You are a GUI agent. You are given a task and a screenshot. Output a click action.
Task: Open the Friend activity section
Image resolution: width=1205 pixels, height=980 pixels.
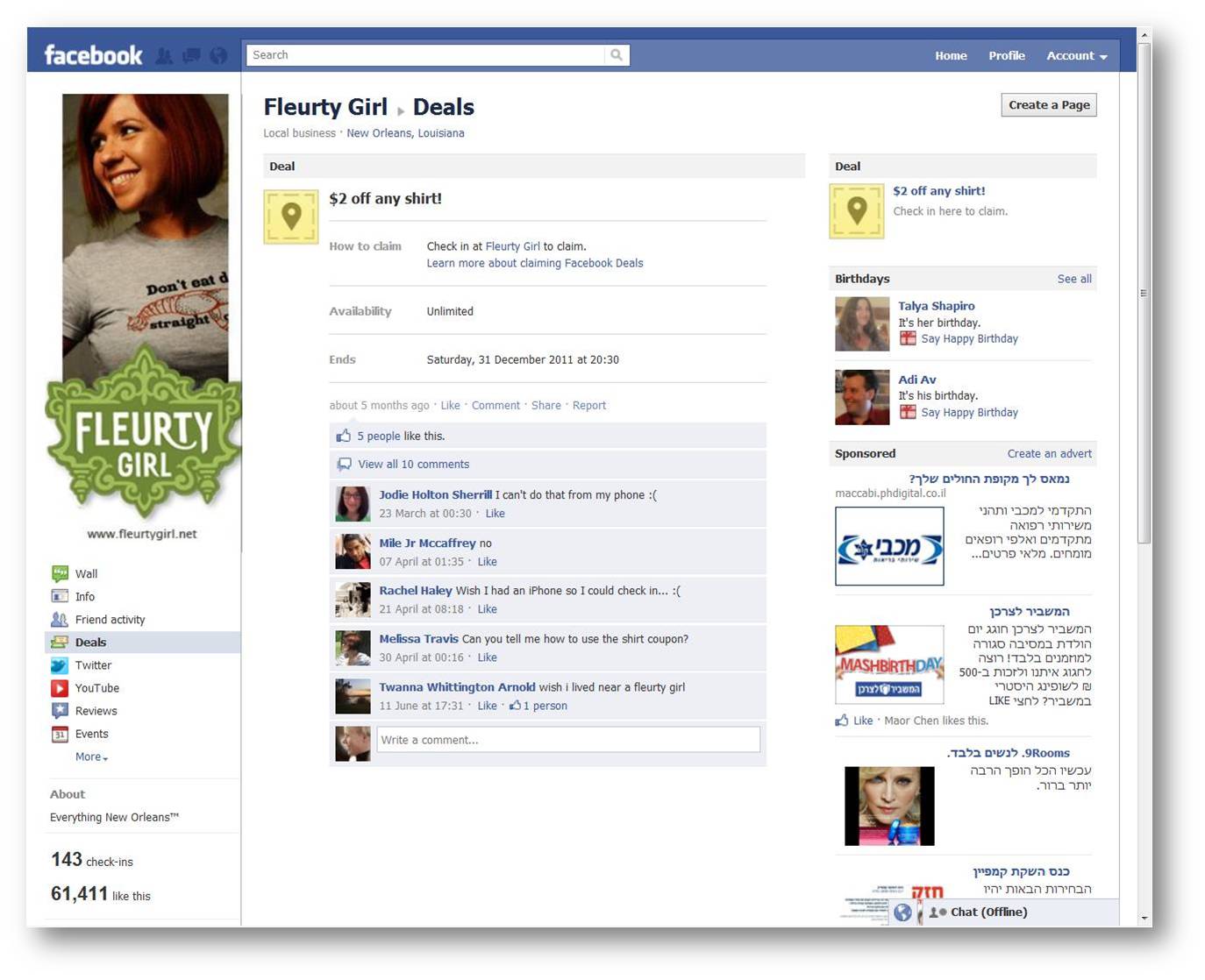click(110, 620)
